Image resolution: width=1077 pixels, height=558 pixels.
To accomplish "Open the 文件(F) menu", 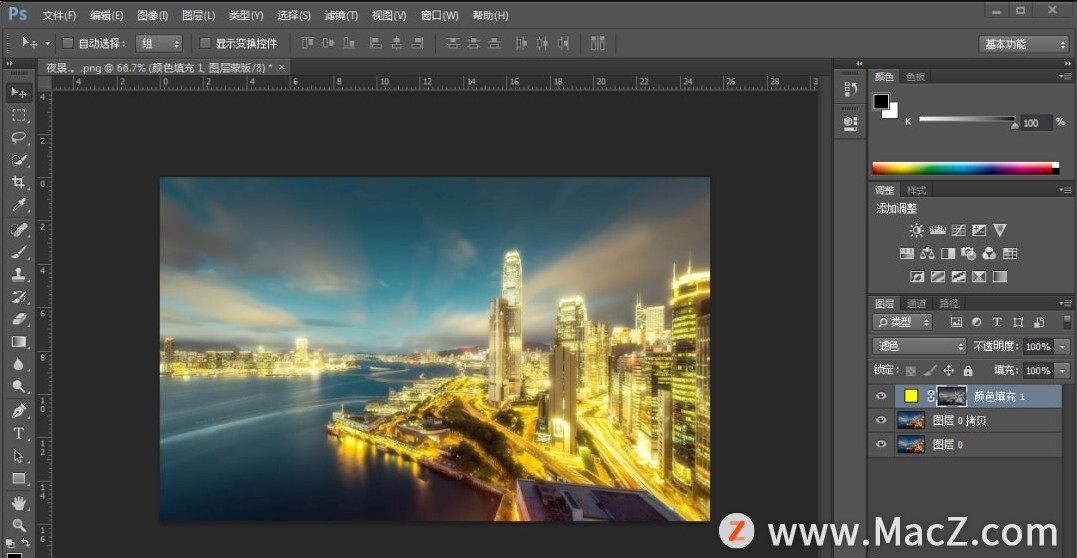I will tap(59, 15).
